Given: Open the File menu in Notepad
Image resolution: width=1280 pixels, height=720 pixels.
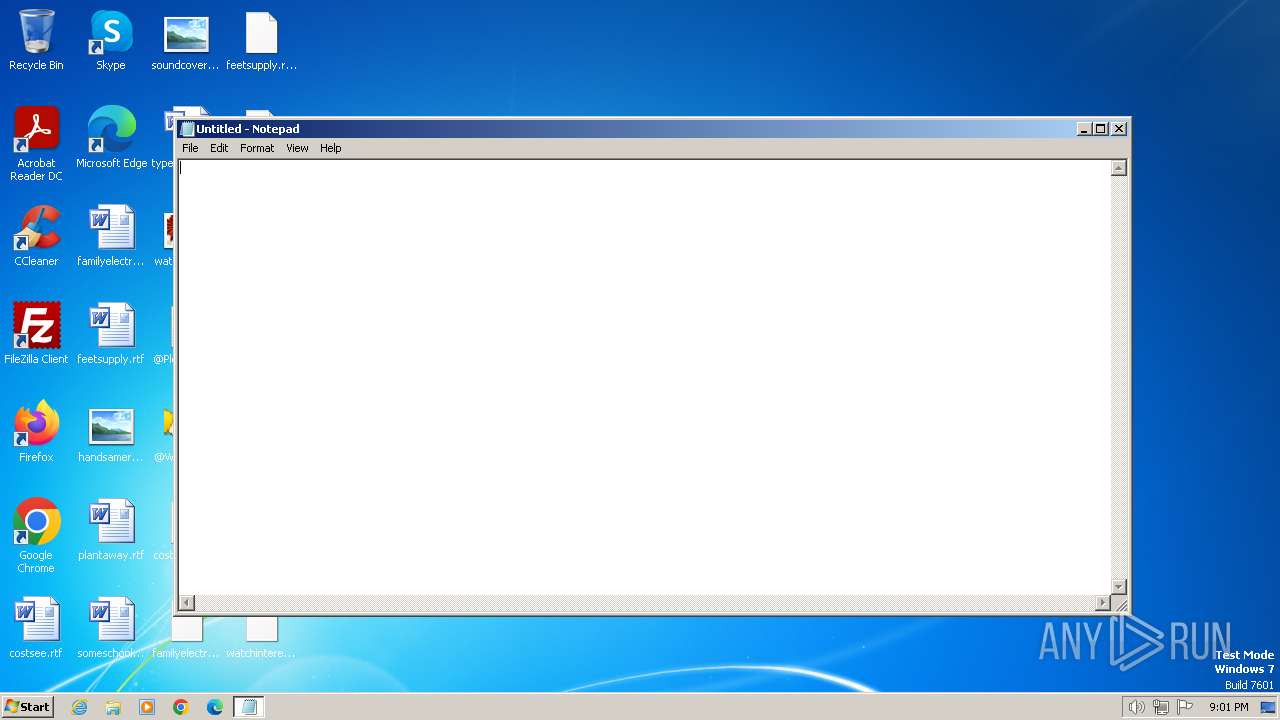Looking at the screenshot, I should click(x=190, y=148).
